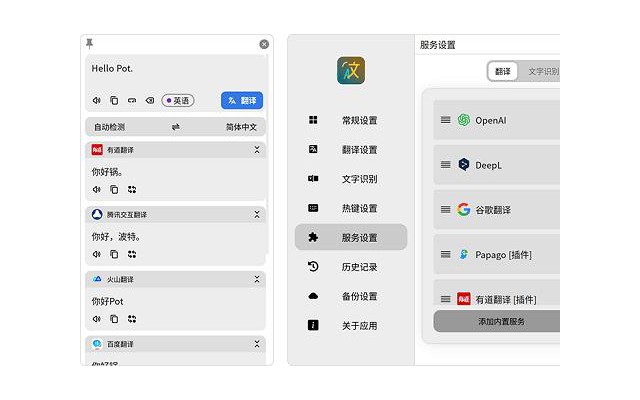Open 历史记录 history in sidebar
Viewport: 640px width, 400px height.
pyautogui.click(x=351, y=267)
